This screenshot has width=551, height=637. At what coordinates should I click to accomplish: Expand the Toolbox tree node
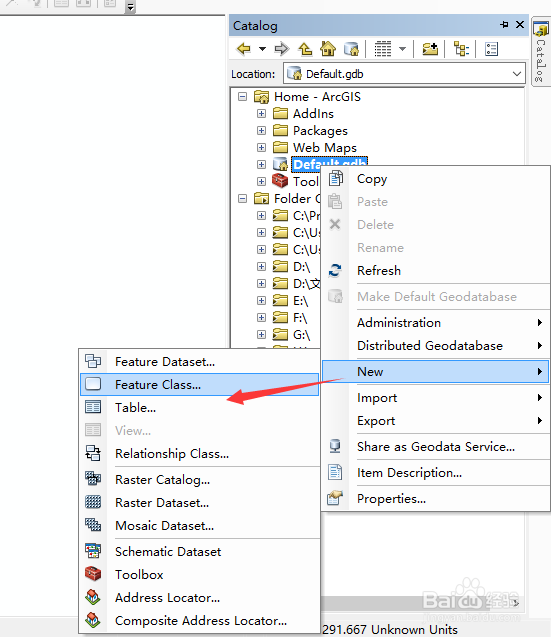click(261, 182)
